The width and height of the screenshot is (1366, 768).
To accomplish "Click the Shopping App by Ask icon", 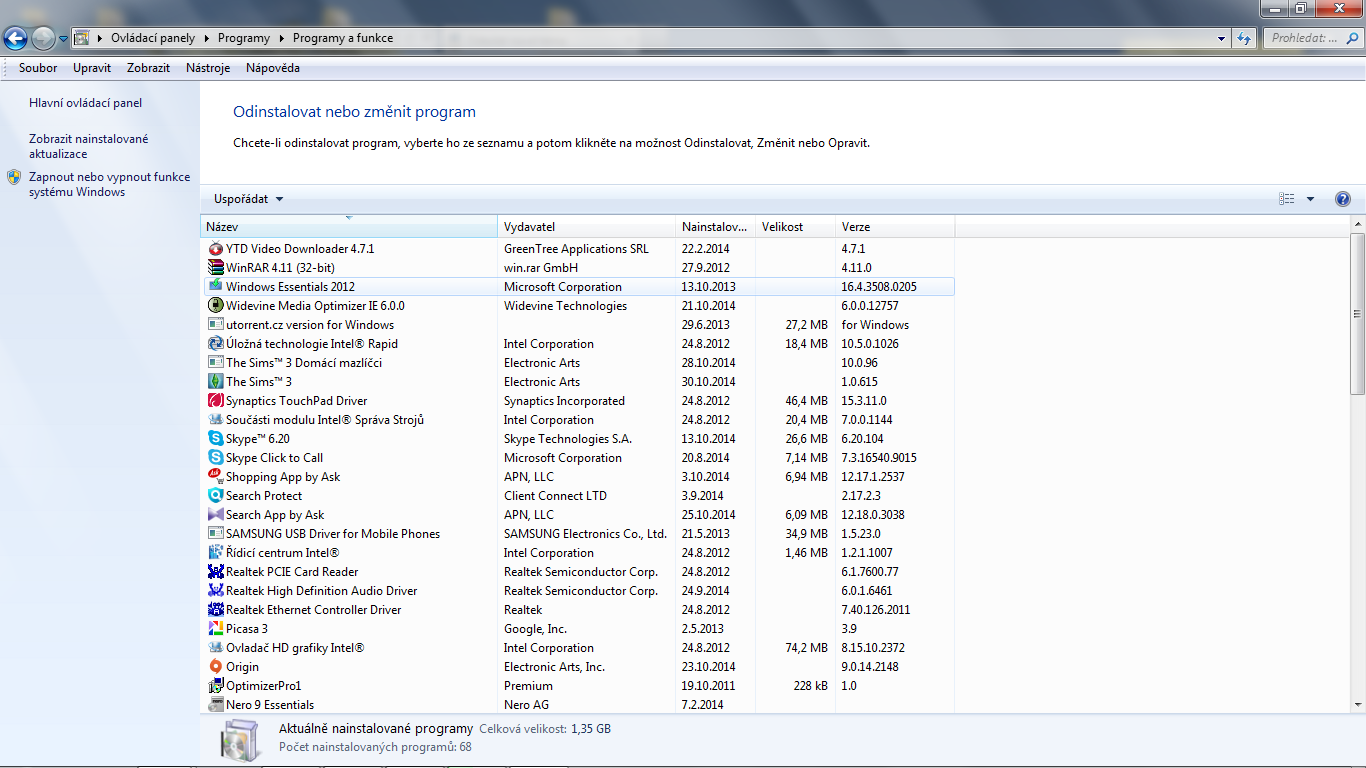I will pyautogui.click(x=215, y=477).
